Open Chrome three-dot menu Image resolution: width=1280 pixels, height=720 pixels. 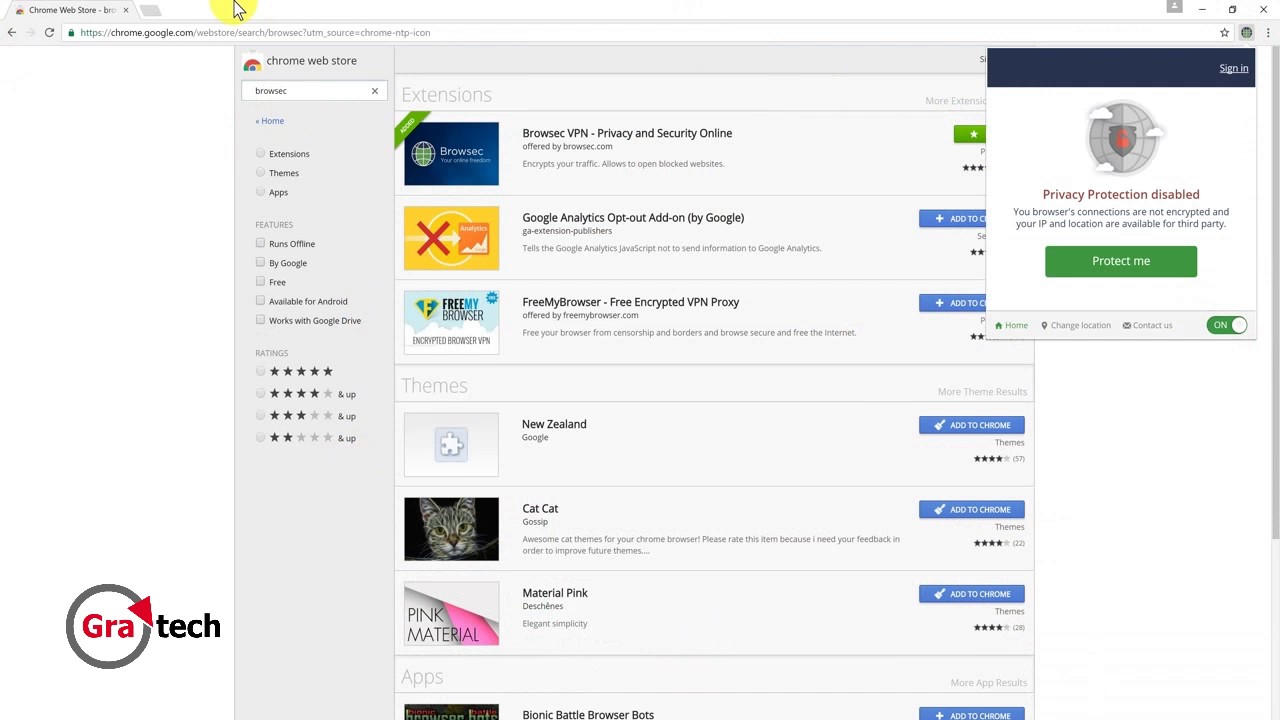click(1268, 32)
